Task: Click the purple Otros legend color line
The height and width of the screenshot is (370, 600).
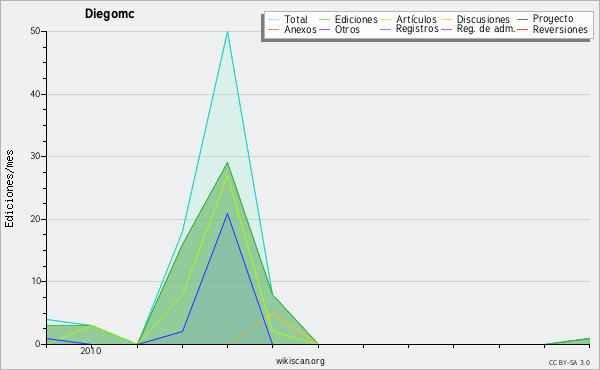Action: pos(324,29)
